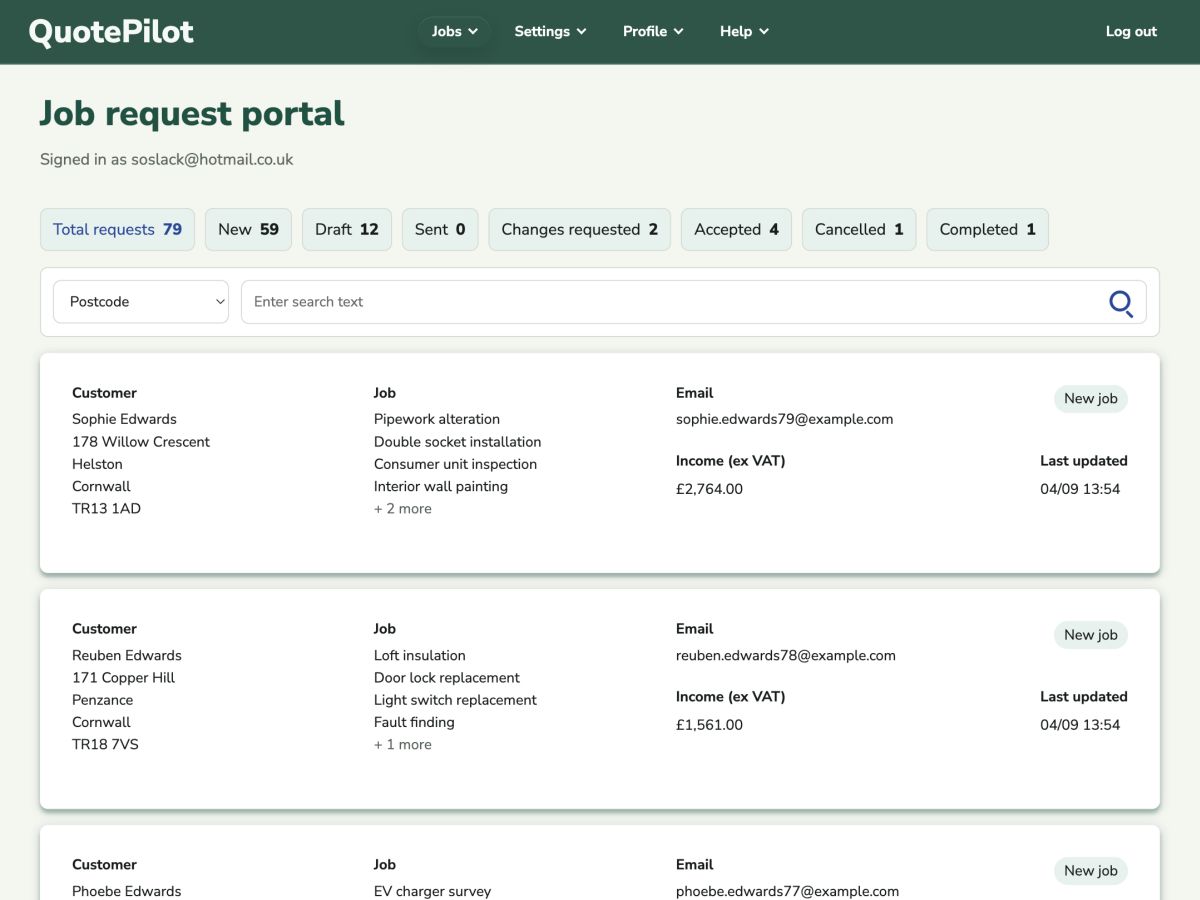Click income value £1,561.00
Viewport: 1200px width, 900px height.
(x=710, y=725)
